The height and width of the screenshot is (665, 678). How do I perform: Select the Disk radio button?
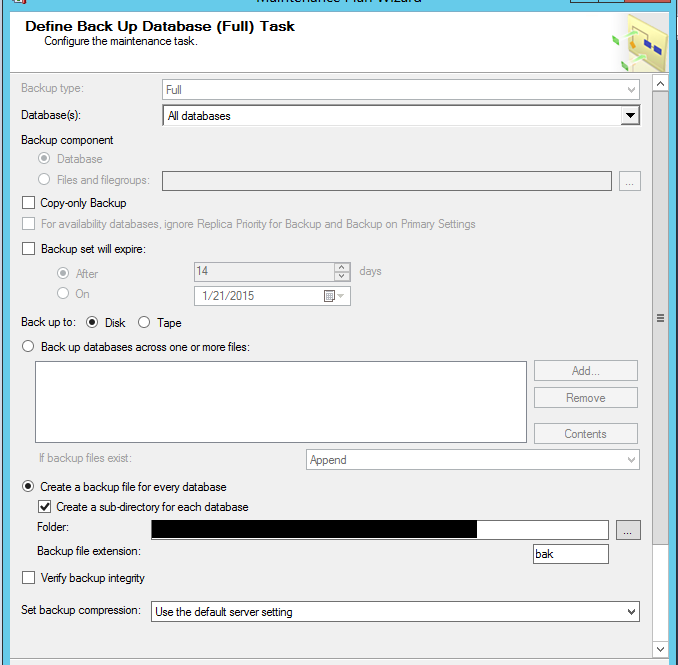pyautogui.click(x=93, y=323)
